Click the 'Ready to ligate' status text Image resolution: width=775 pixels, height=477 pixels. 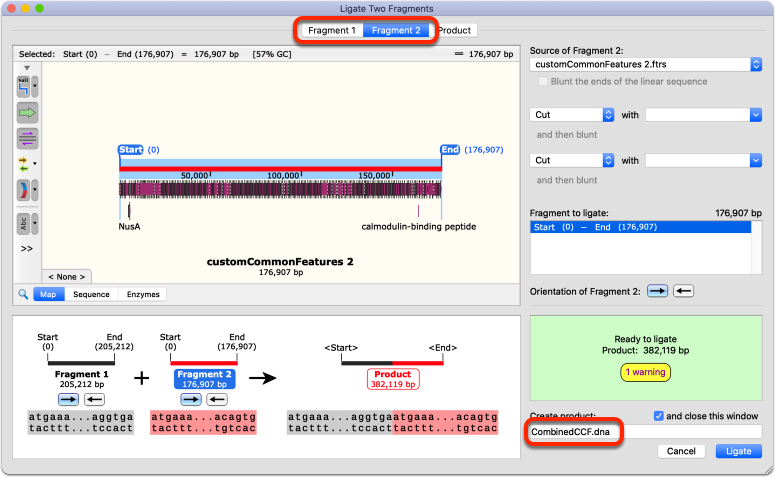click(646, 339)
